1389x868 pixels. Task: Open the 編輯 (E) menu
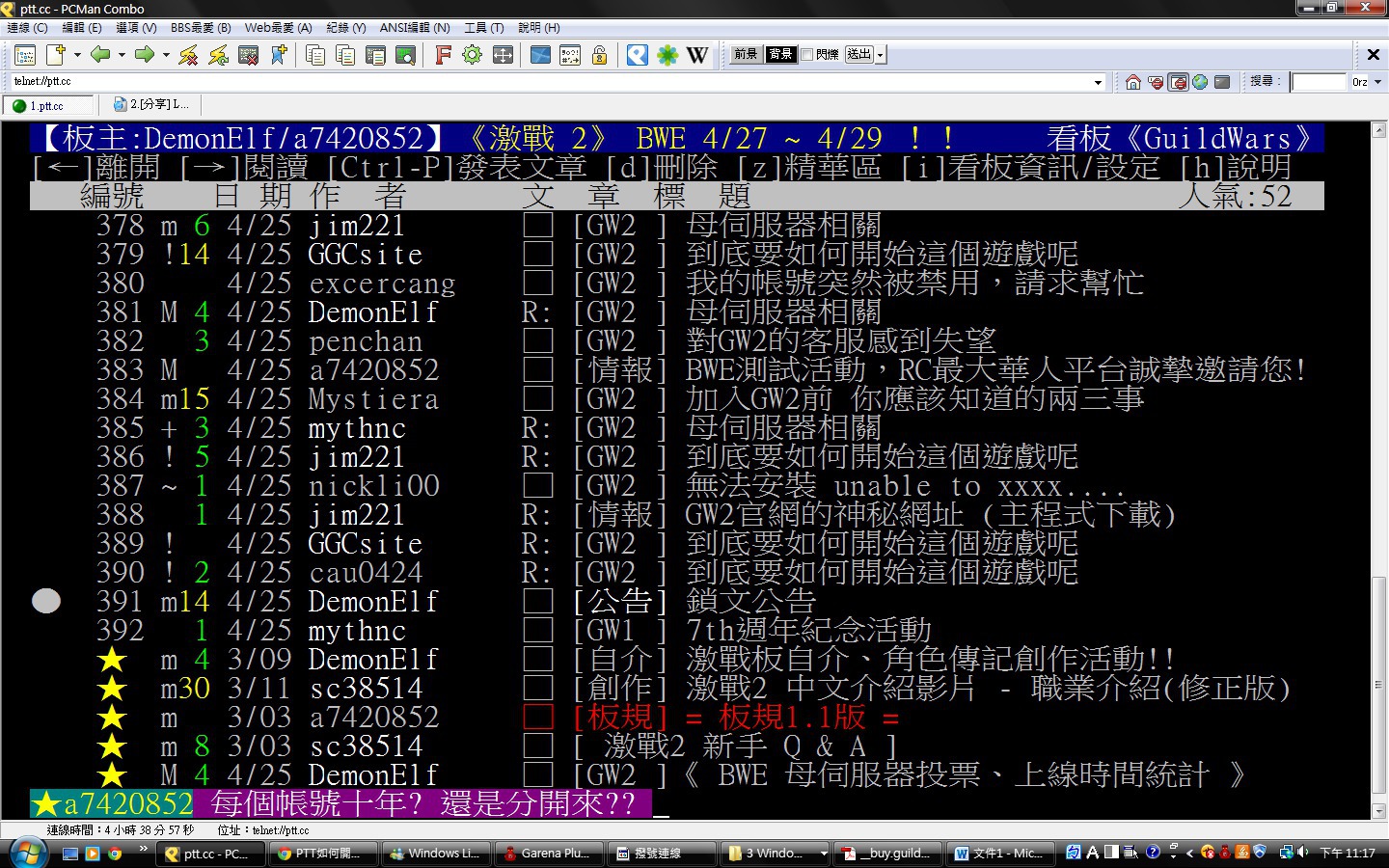pyautogui.click(x=82, y=28)
